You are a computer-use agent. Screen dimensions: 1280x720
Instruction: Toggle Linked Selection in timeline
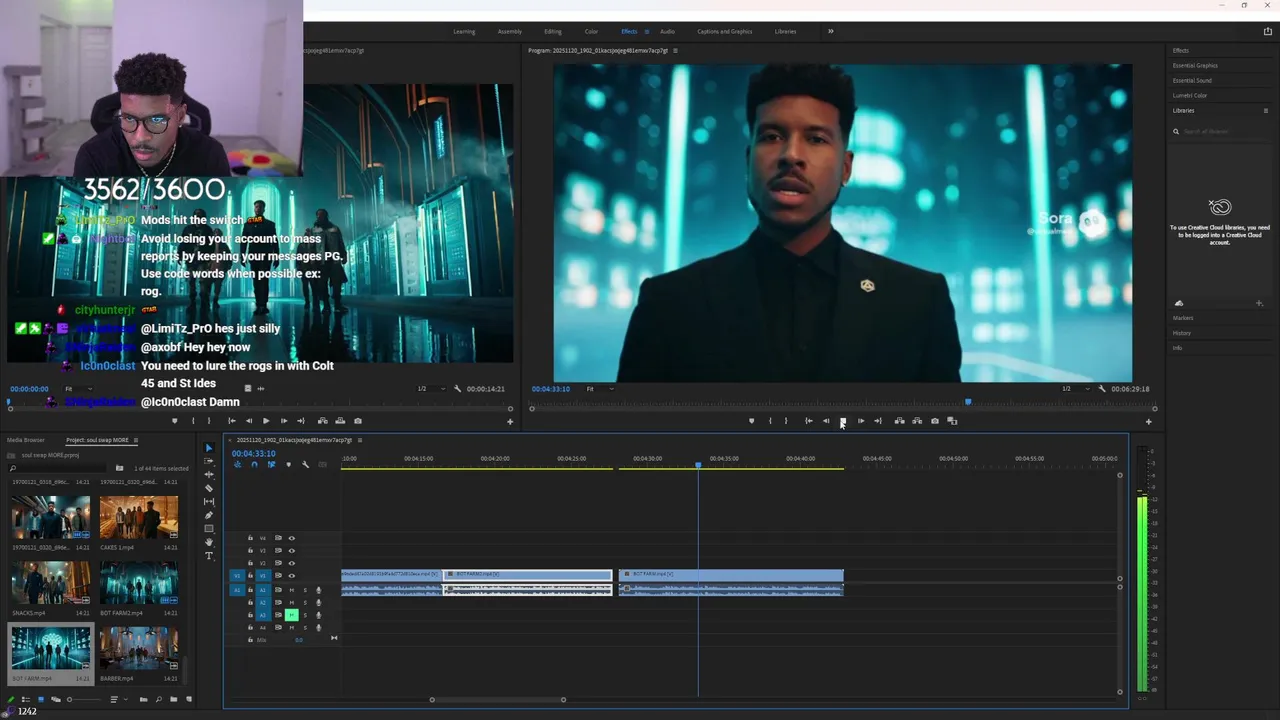(x=271, y=464)
